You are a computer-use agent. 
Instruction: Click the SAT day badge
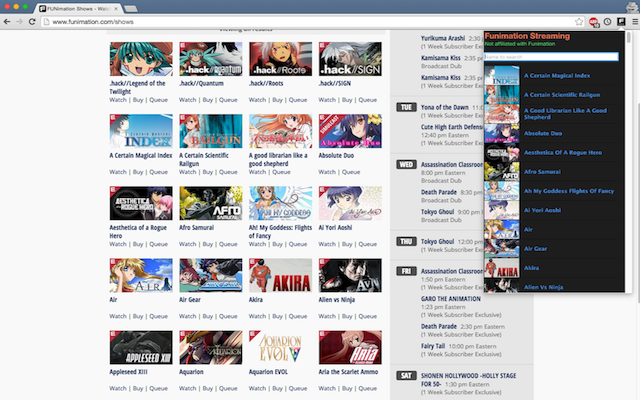[x=406, y=376]
